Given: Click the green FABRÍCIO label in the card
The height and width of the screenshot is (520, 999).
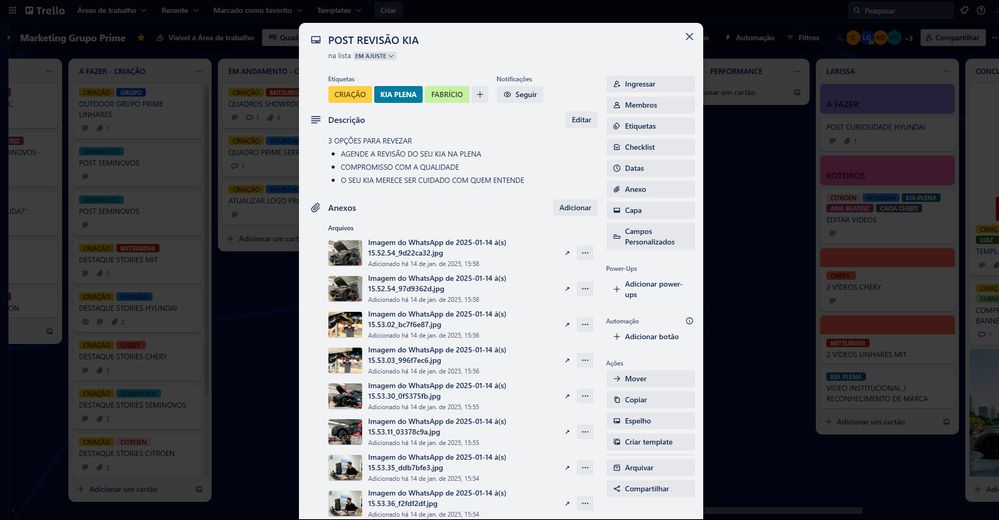Looking at the screenshot, I should [x=447, y=94].
